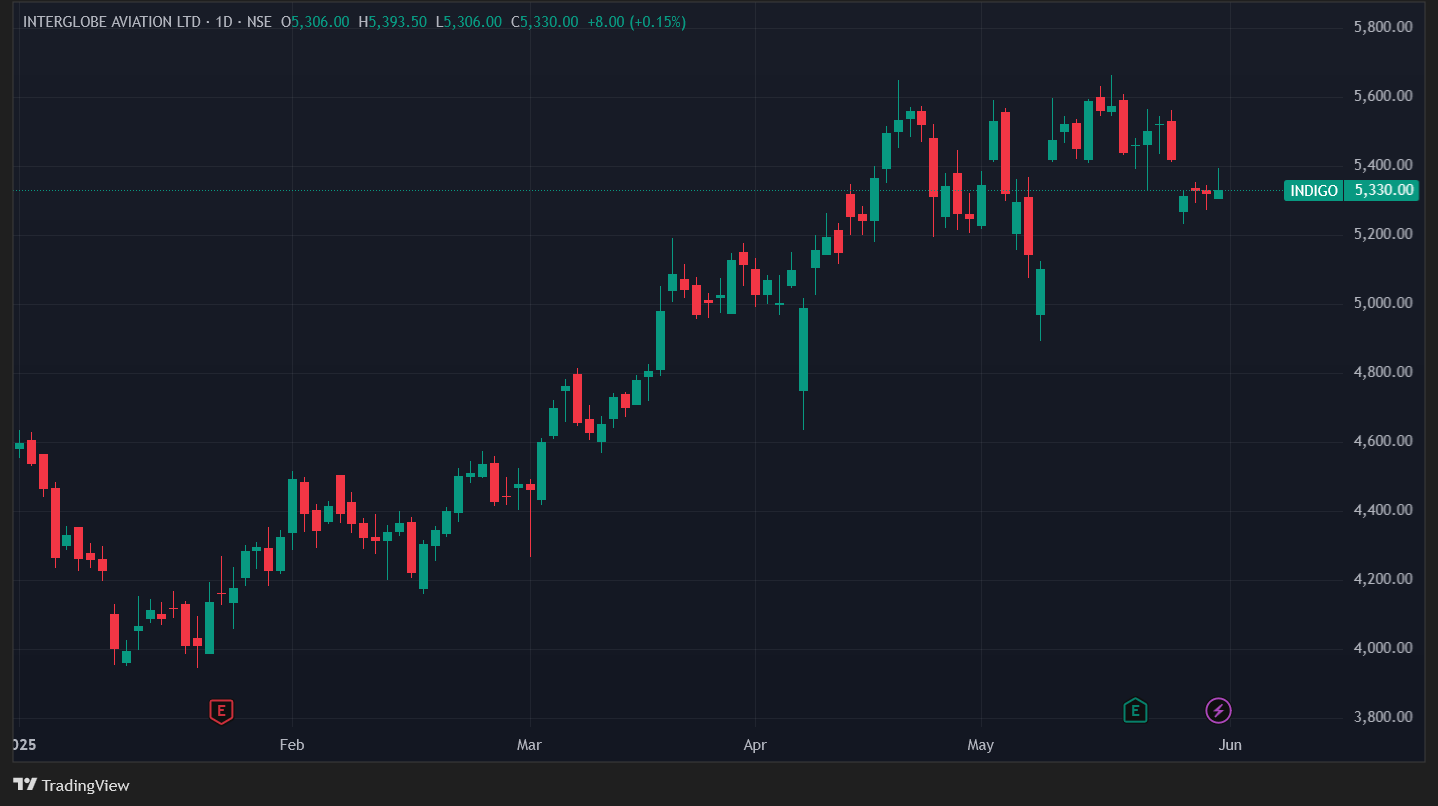The image size is (1438, 806).
Task: Click the 5,800.00 price scale label
Action: tap(1382, 27)
